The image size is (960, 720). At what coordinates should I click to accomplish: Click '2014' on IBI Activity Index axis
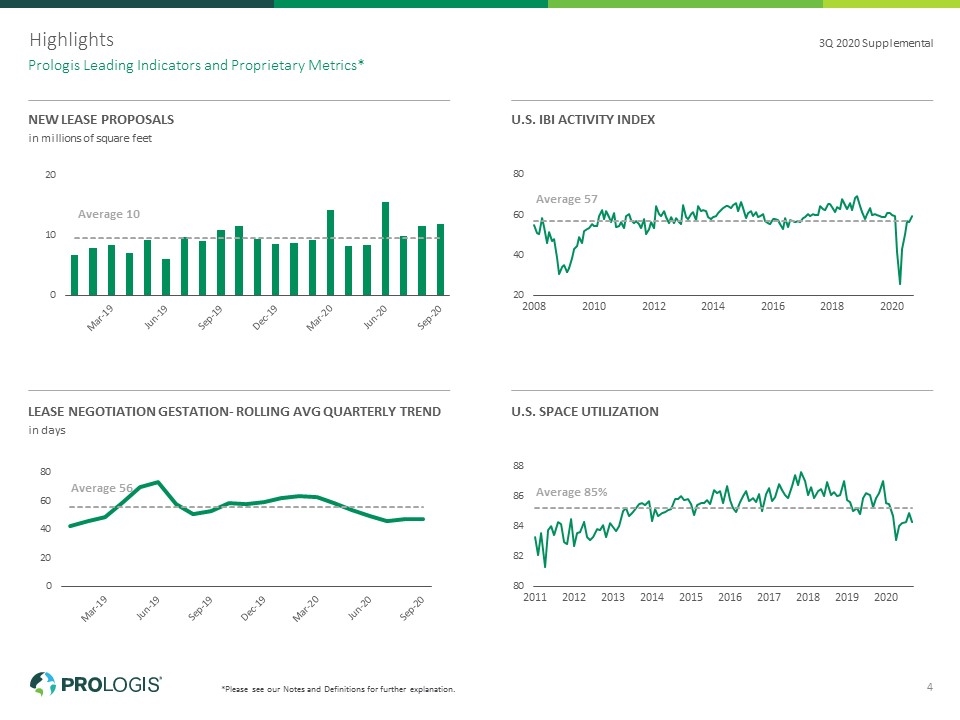tap(713, 306)
